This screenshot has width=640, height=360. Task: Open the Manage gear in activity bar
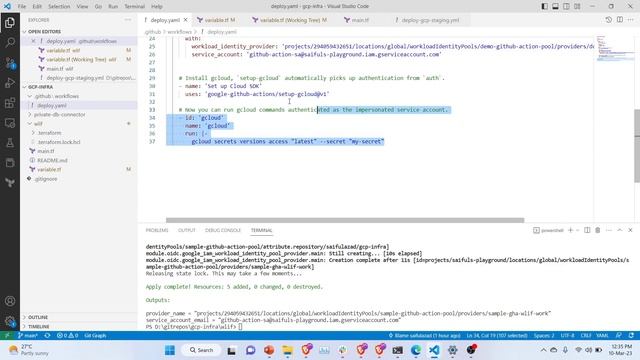pyautogui.click(x=10, y=321)
